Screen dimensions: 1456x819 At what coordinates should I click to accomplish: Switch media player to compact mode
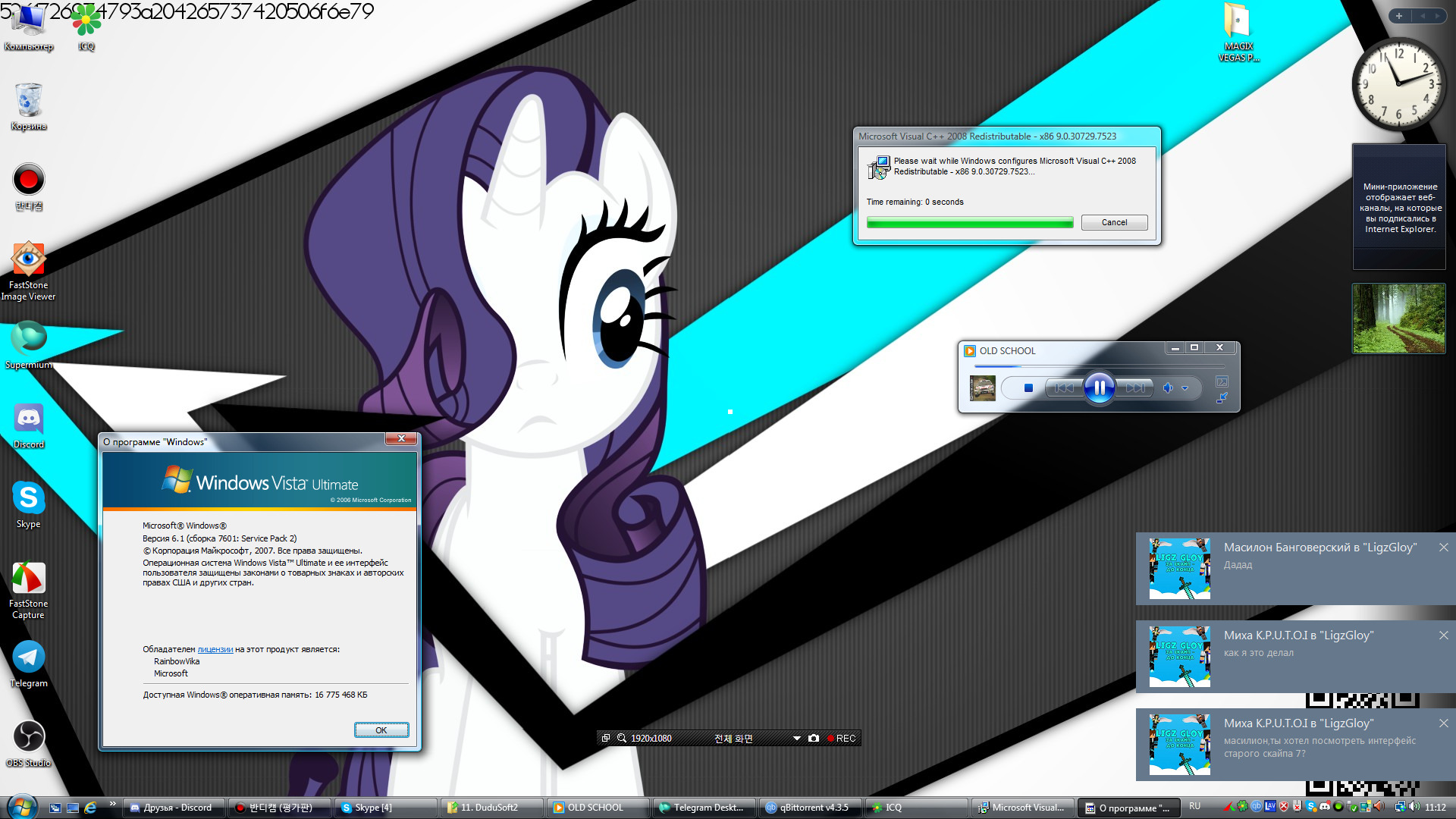tap(1222, 398)
